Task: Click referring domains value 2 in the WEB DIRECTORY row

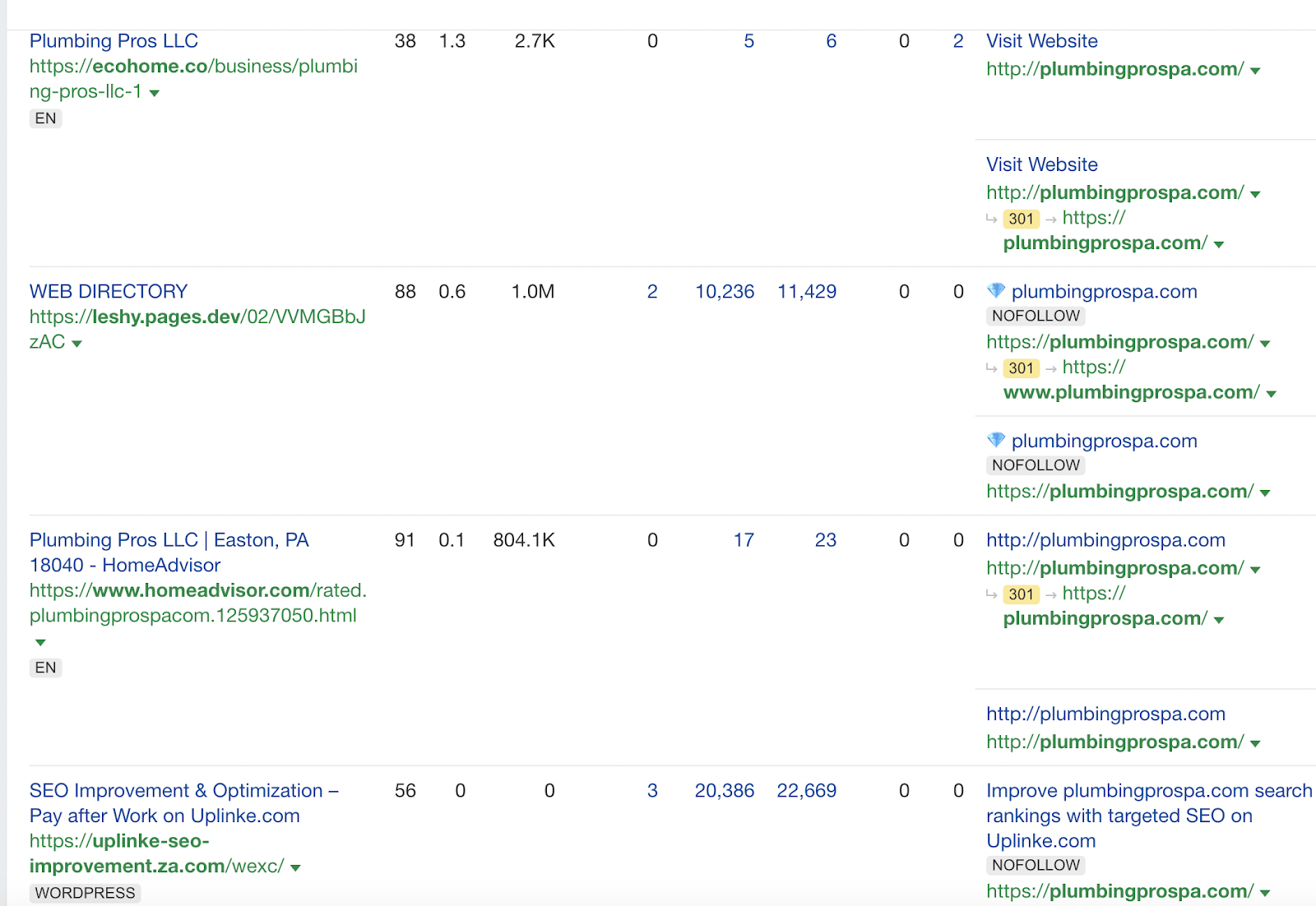Action: 652,292
